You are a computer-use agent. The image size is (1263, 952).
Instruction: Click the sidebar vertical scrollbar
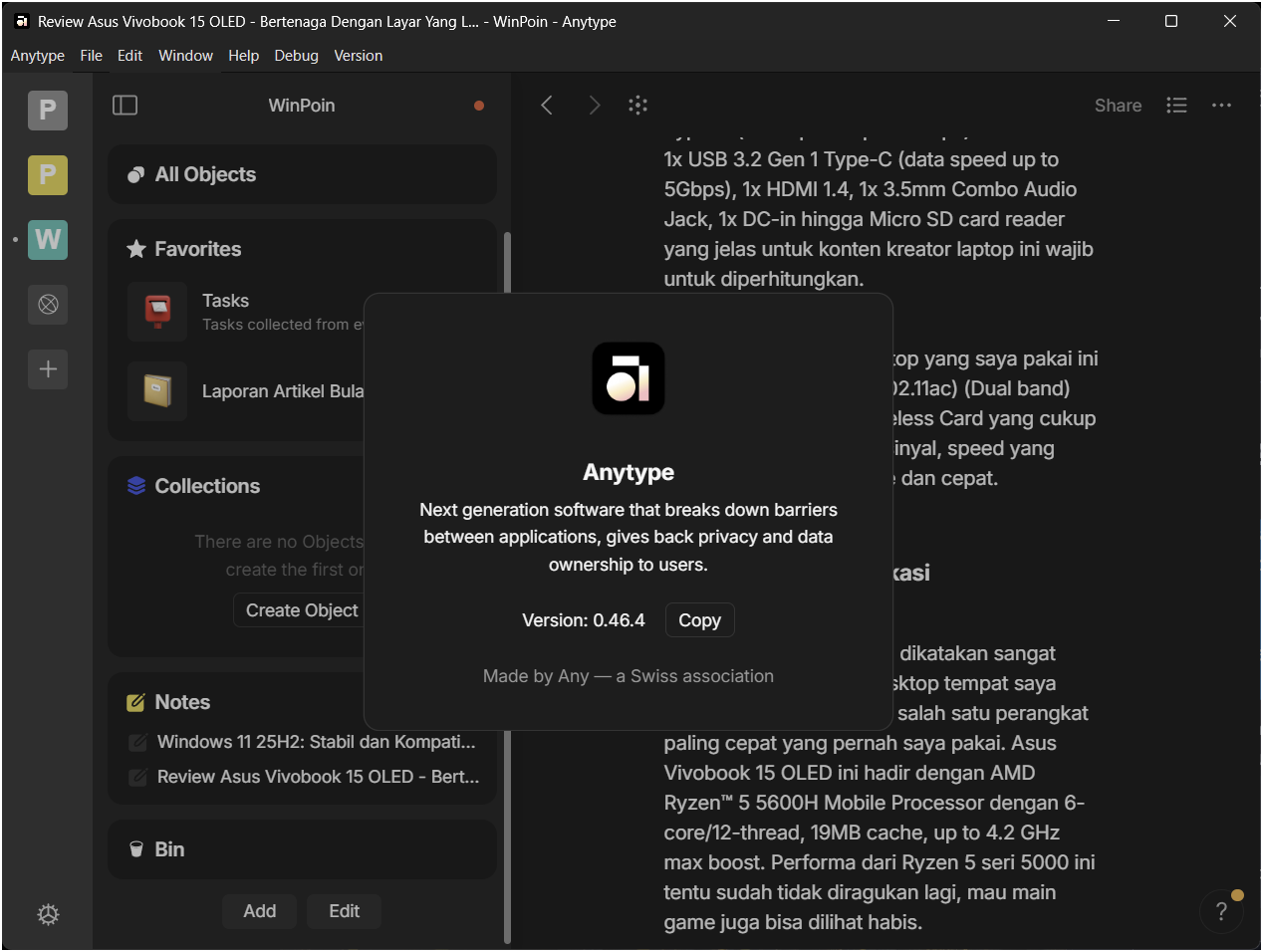[x=507, y=588]
